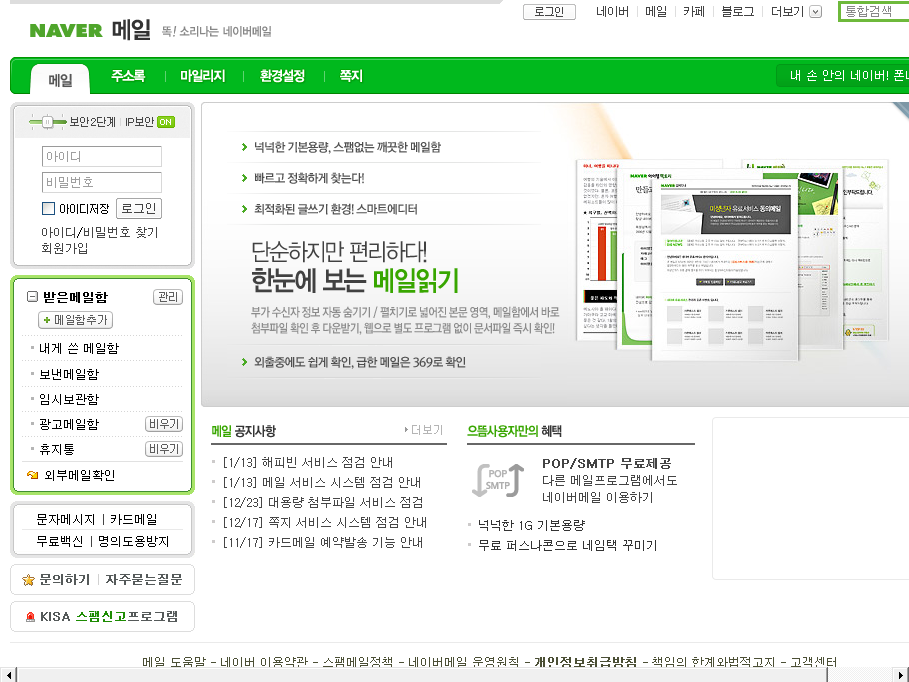Open 휴지통 folder
Viewport: 909px width, 682px height.
(56, 449)
